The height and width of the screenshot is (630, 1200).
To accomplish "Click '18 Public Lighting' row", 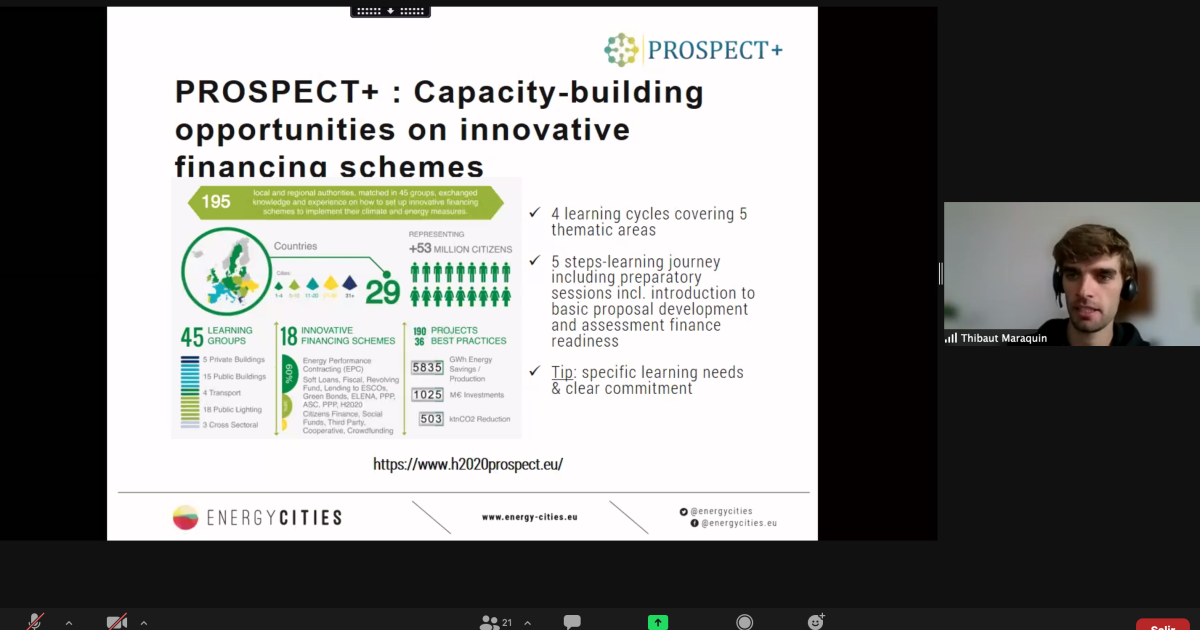I will click(x=232, y=409).
